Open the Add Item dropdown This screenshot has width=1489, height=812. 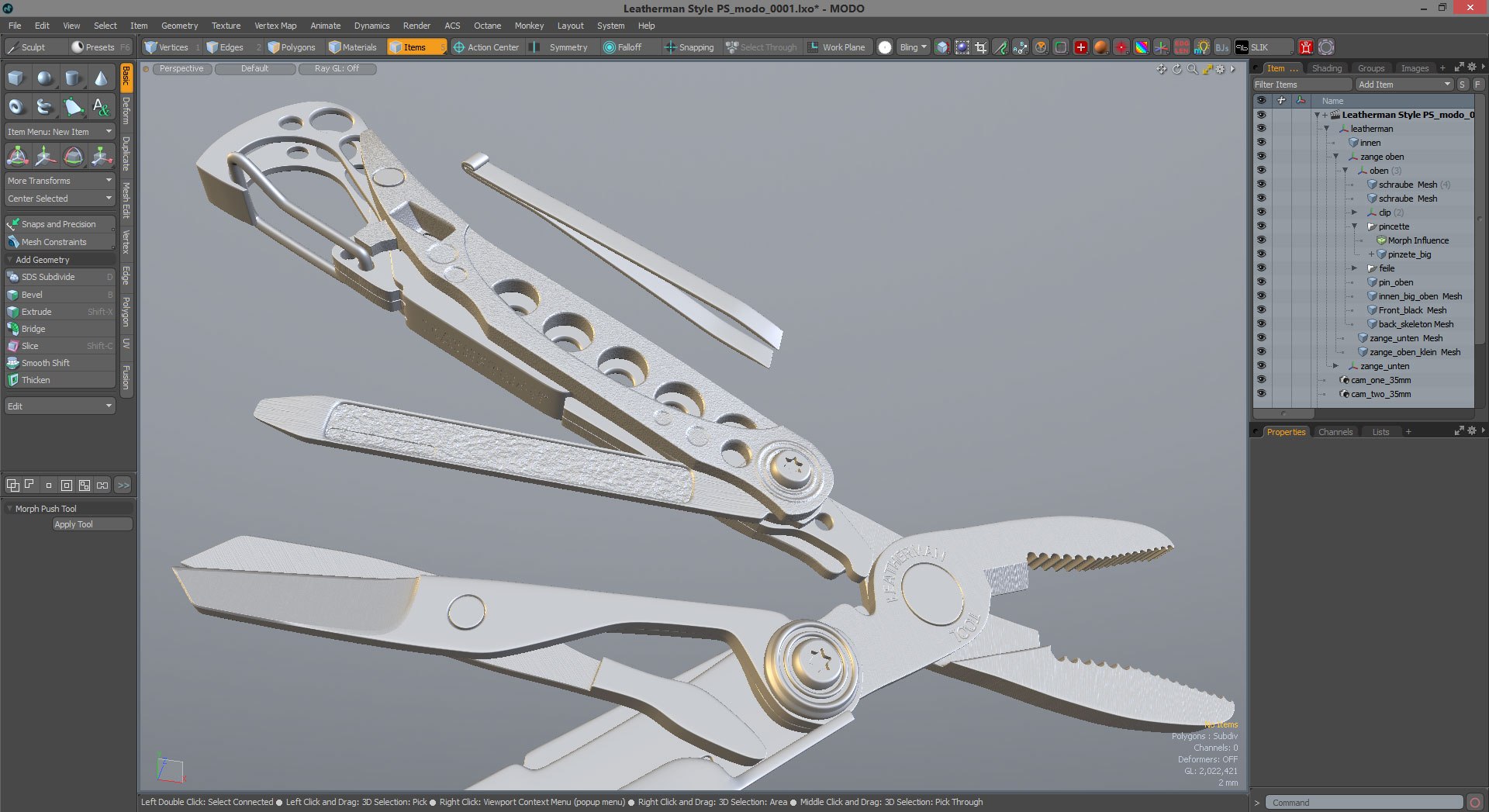(x=1404, y=85)
